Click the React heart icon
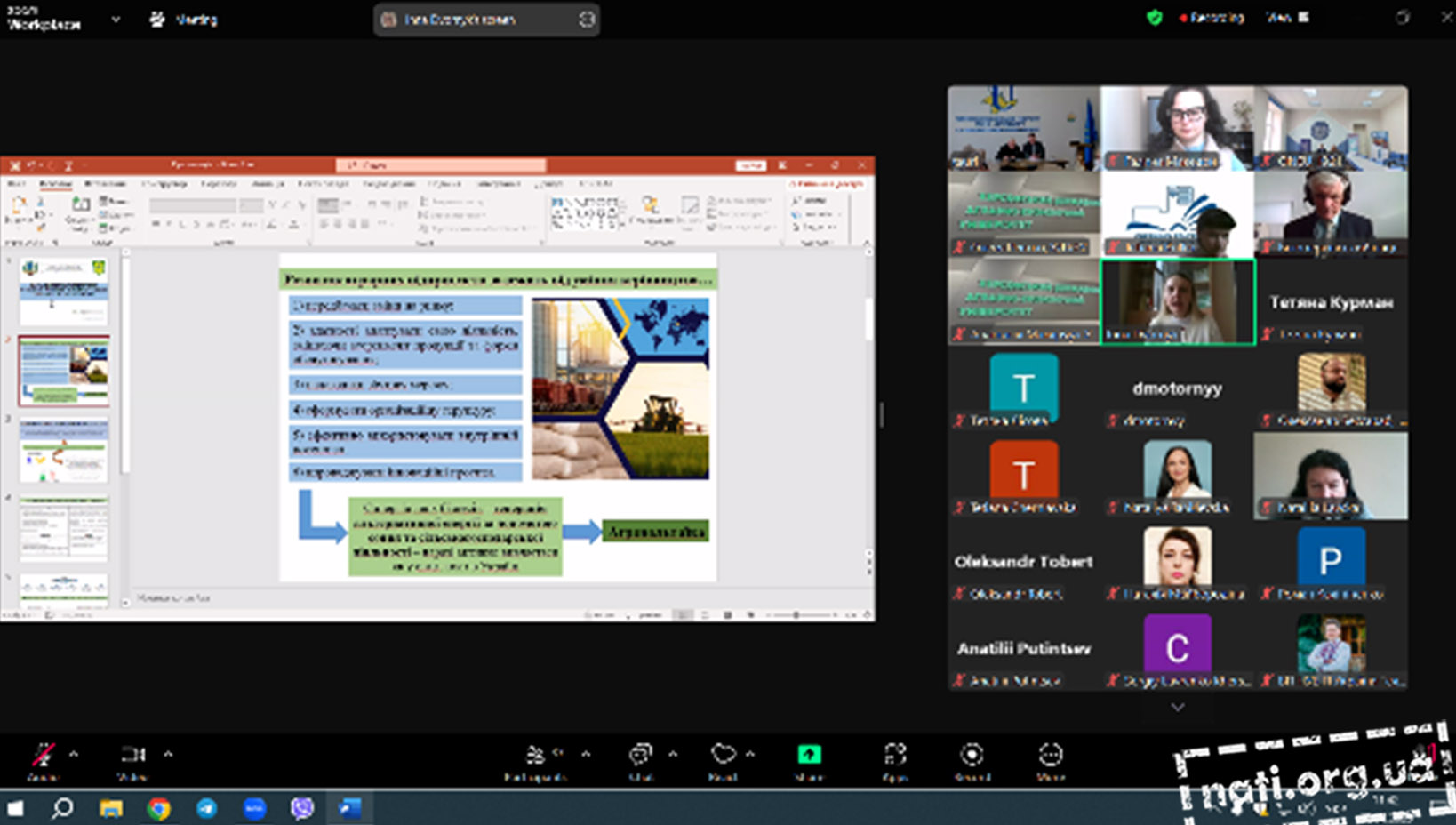 coord(723,755)
